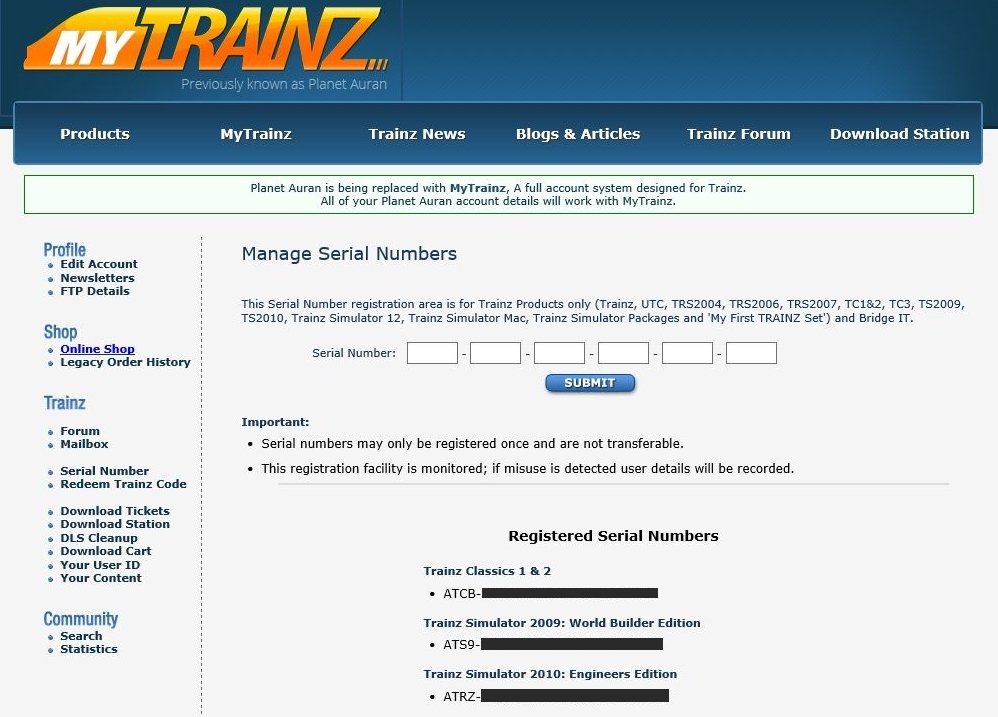Open the Products menu
The height and width of the screenshot is (717, 998).
[95, 134]
